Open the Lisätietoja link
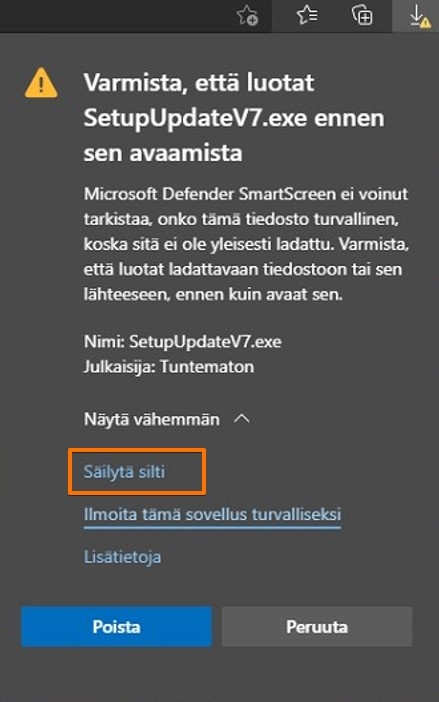 (x=122, y=556)
